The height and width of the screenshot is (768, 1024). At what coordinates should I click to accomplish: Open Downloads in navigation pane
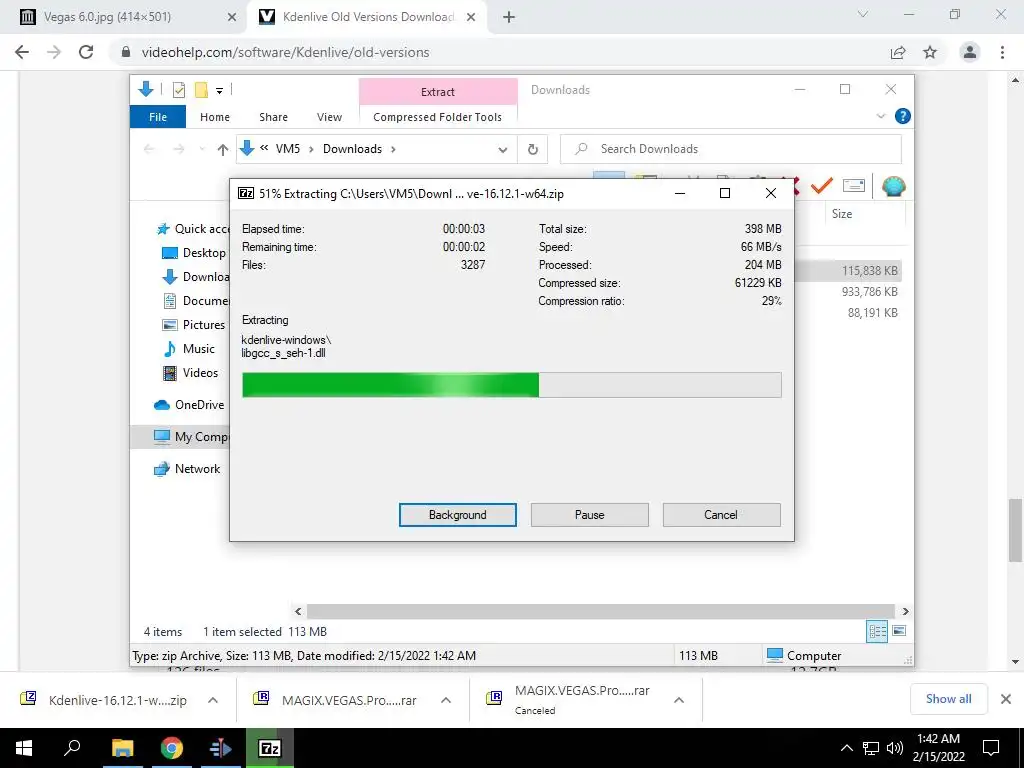(x=195, y=277)
